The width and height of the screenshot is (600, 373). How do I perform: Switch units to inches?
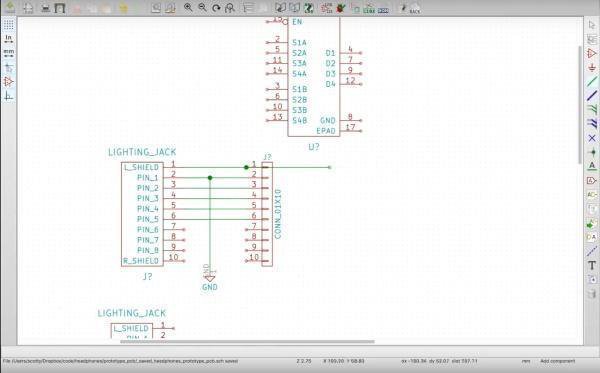point(8,39)
